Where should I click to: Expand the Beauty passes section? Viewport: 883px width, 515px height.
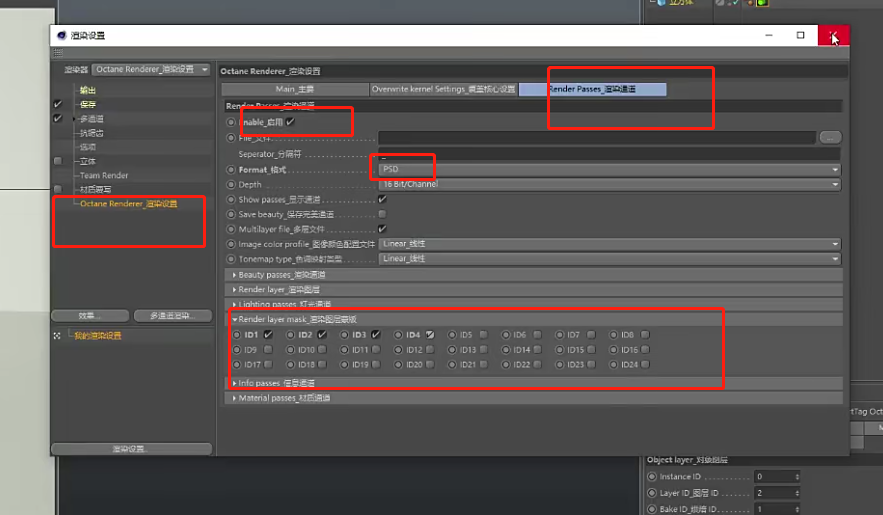pyautogui.click(x=234, y=275)
